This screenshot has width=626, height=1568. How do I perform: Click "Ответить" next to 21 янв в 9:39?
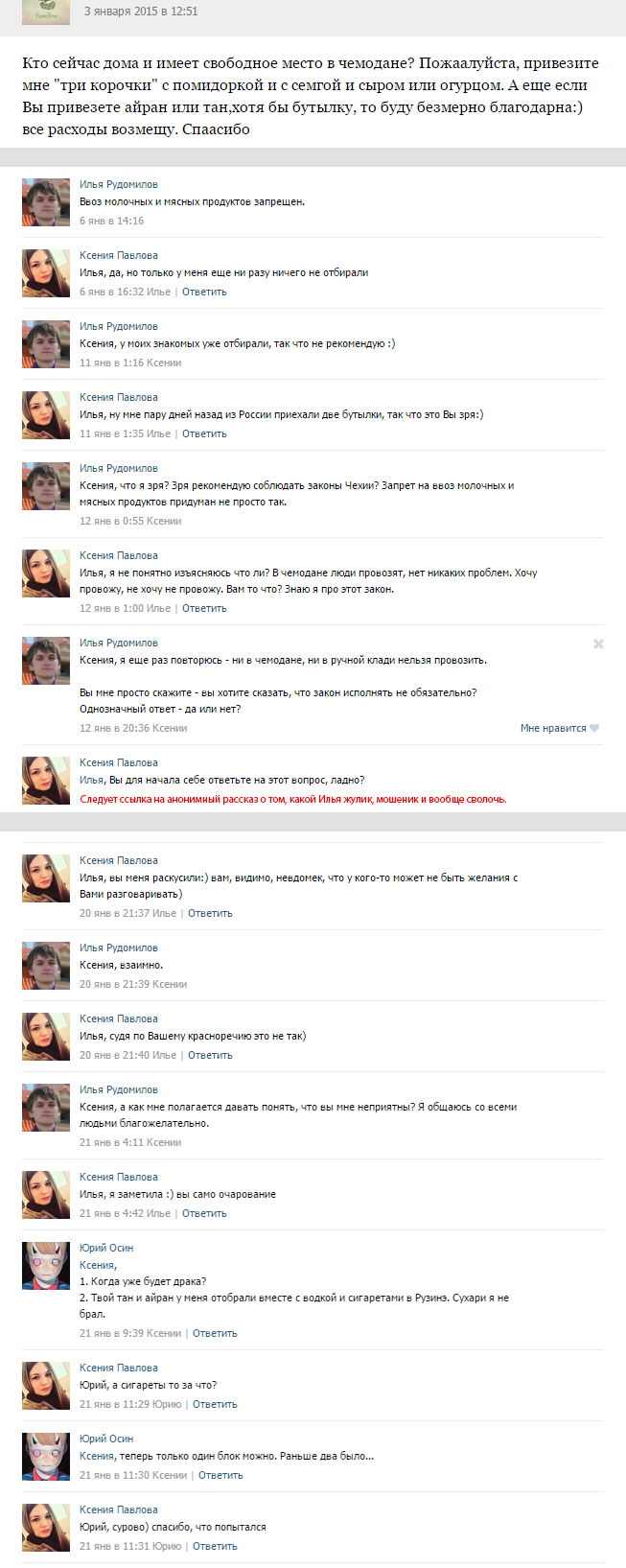[215, 1333]
